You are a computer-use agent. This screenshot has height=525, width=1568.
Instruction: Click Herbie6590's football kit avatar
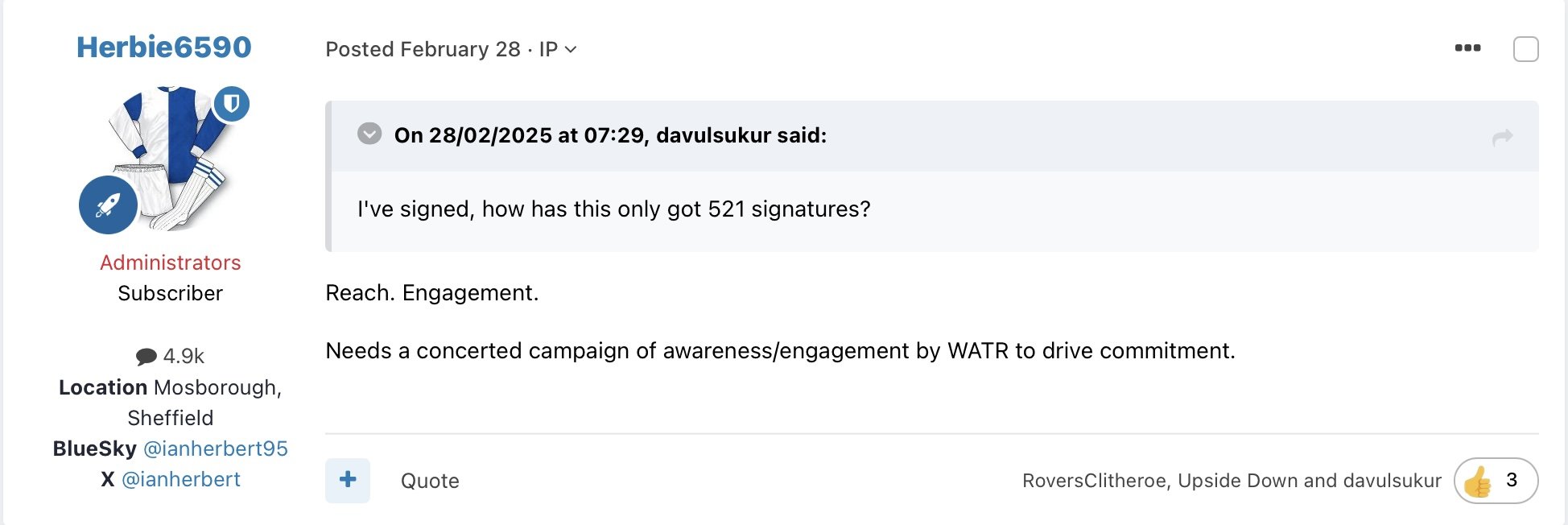[x=171, y=157]
